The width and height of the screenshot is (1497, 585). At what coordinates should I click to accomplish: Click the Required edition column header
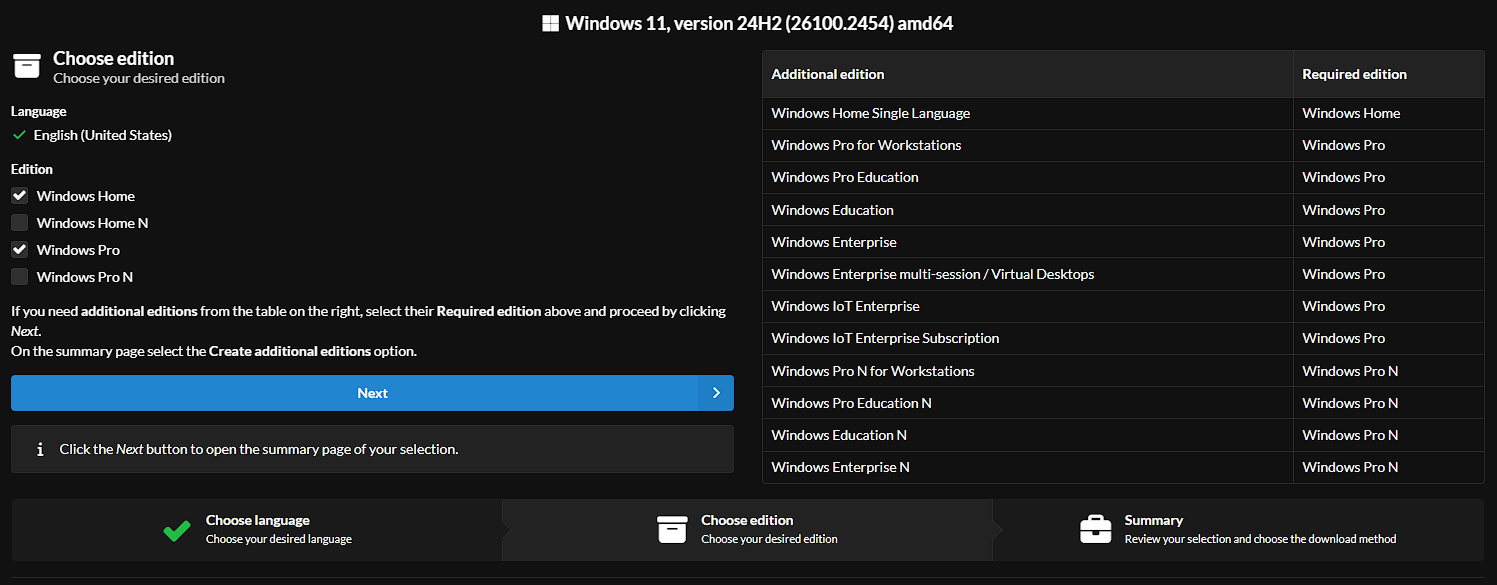1354,74
